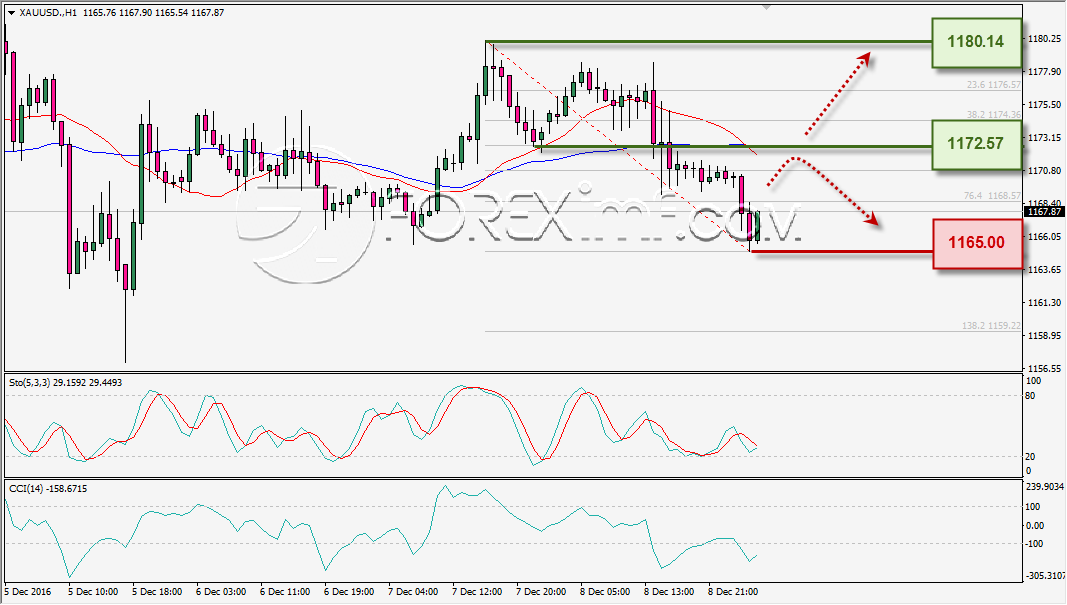Click Fibonacci level label 76.4 1168.57
Image resolution: width=1067 pixels, height=605 pixels.
(x=992, y=196)
